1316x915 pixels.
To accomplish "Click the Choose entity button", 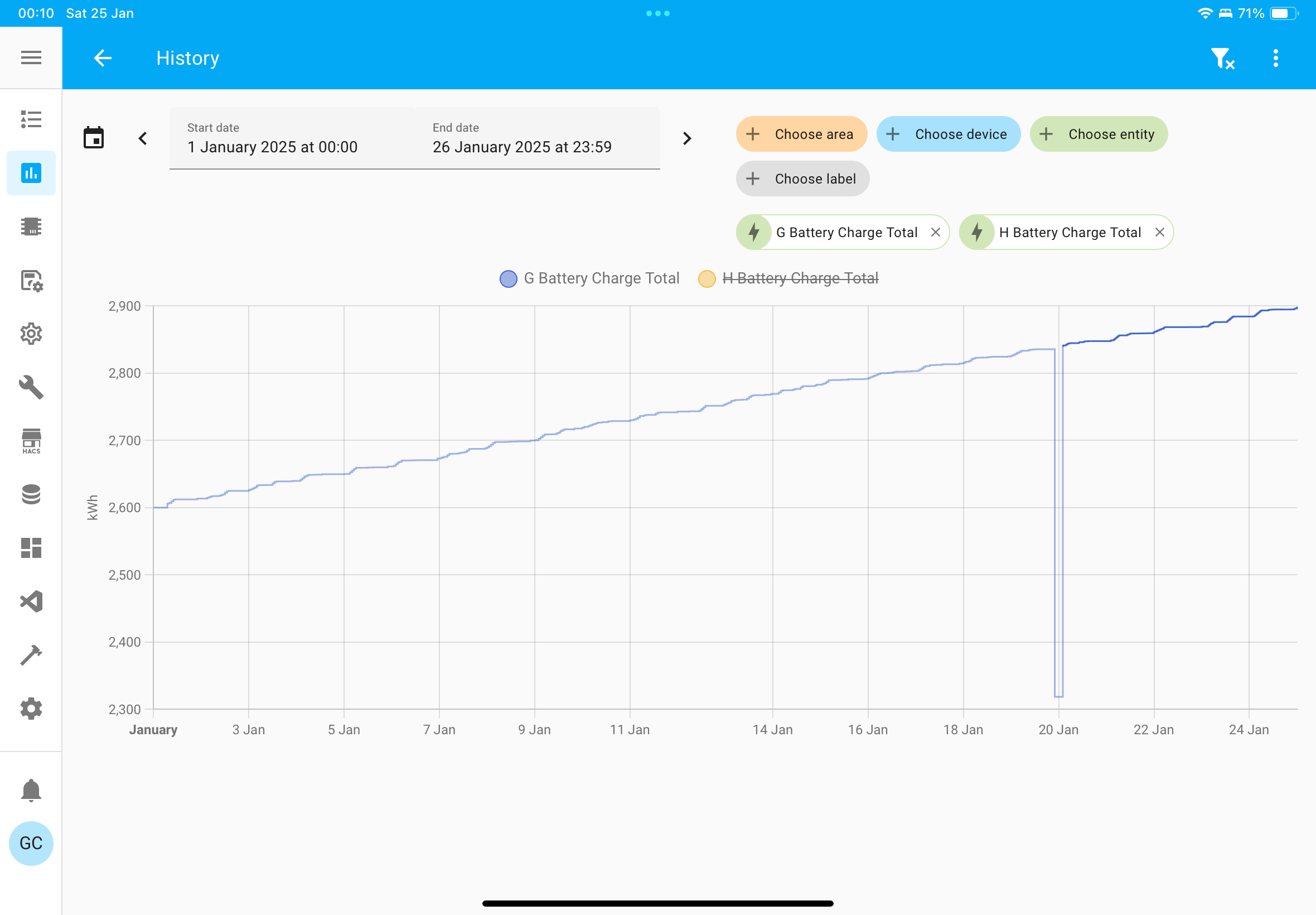I will pyautogui.click(x=1099, y=134).
